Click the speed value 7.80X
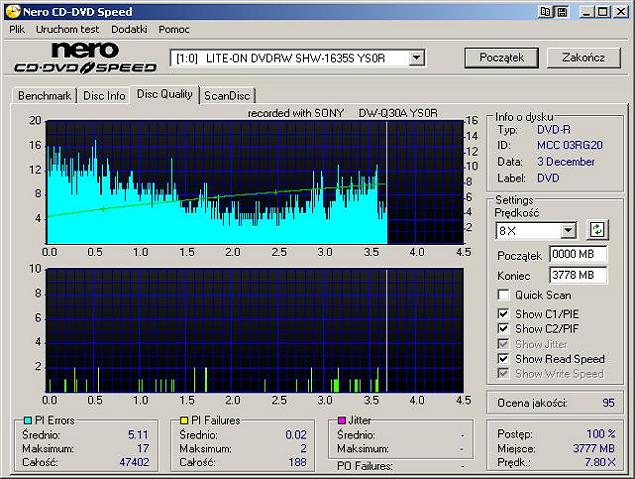635x479 pixels. [600, 462]
